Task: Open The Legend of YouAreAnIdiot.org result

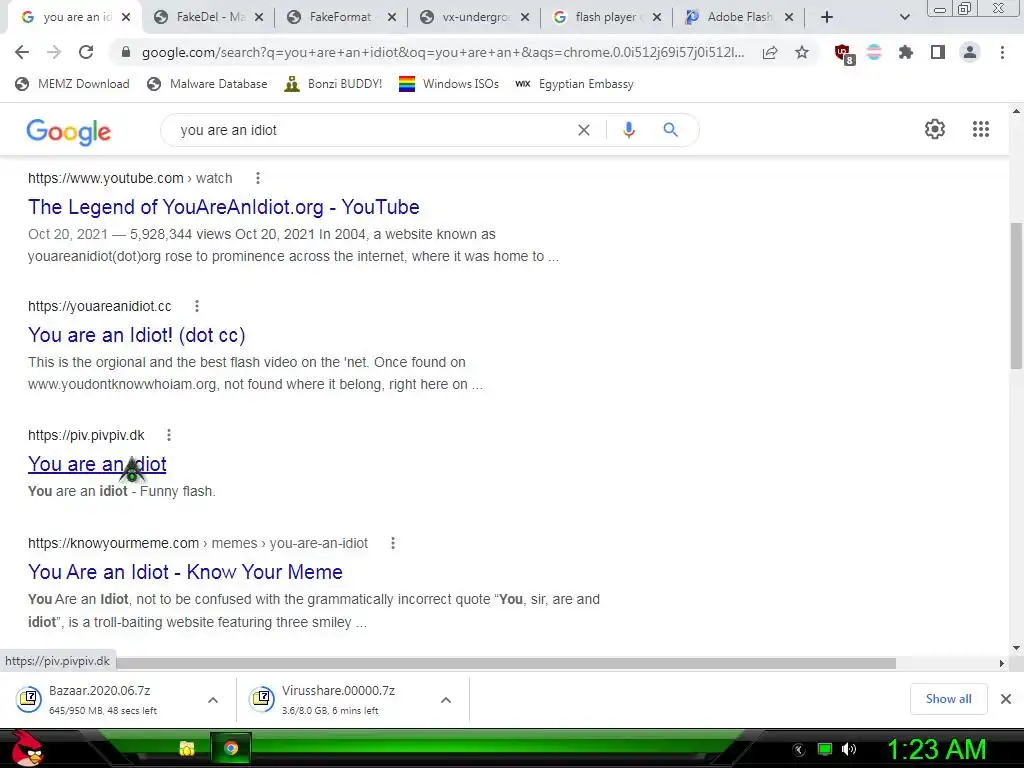Action: pyautogui.click(x=224, y=207)
